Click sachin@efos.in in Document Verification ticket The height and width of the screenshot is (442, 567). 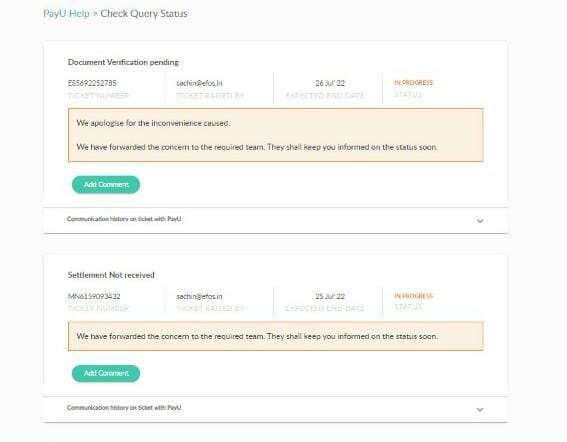(199, 83)
